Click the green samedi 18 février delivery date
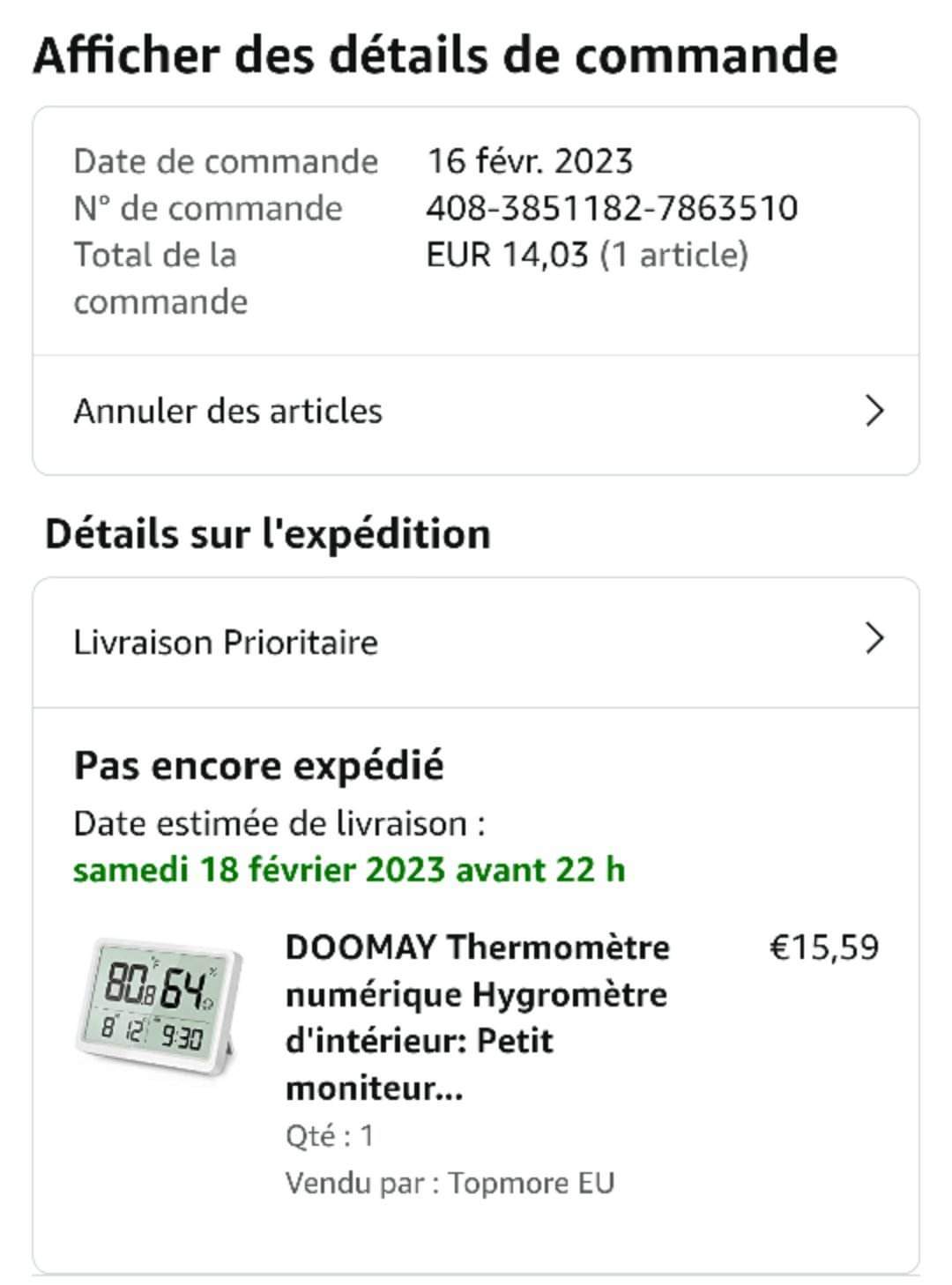The height and width of the screenshot is (1285, 952). click(x=349, y=870)
